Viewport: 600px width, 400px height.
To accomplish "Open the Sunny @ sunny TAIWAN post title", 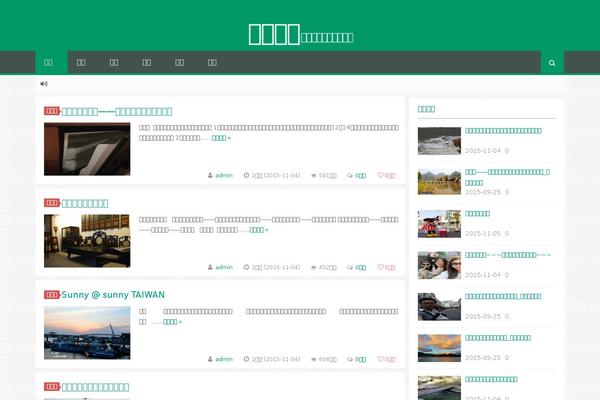I will (113, 295).
